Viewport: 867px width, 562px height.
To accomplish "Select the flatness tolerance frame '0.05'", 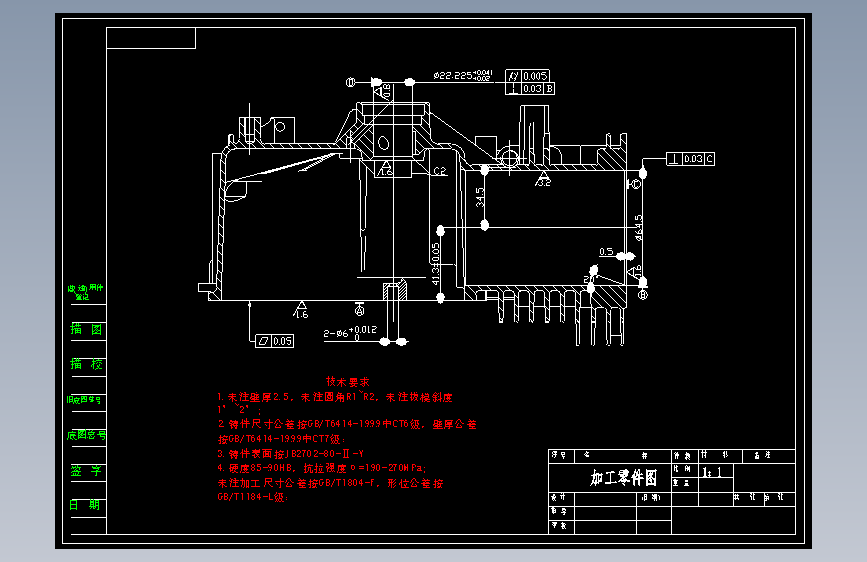I will tap(275, 341).
